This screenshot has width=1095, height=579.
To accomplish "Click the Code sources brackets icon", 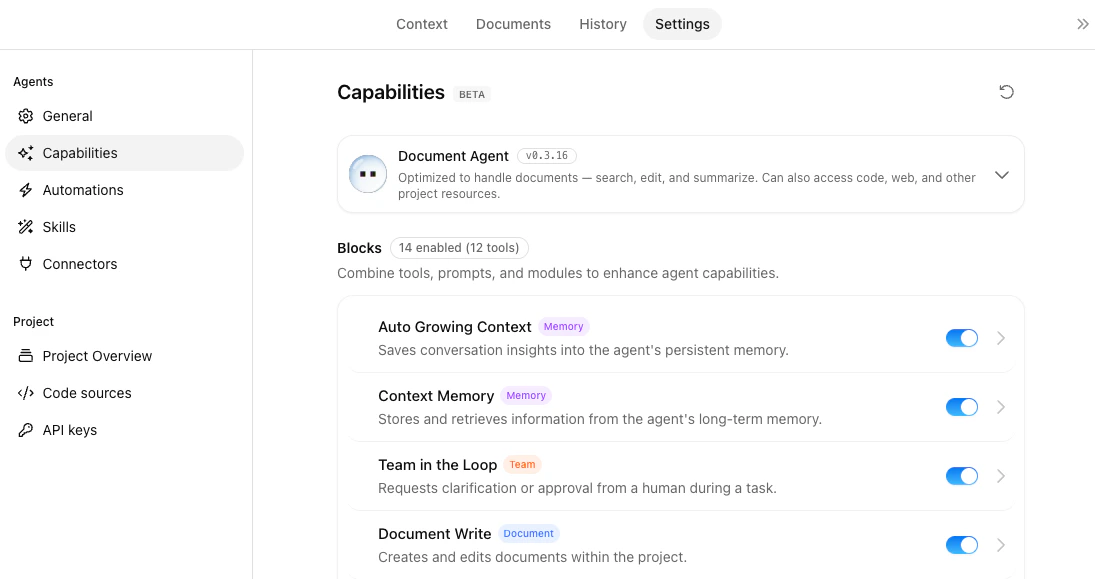I will 26,393.
